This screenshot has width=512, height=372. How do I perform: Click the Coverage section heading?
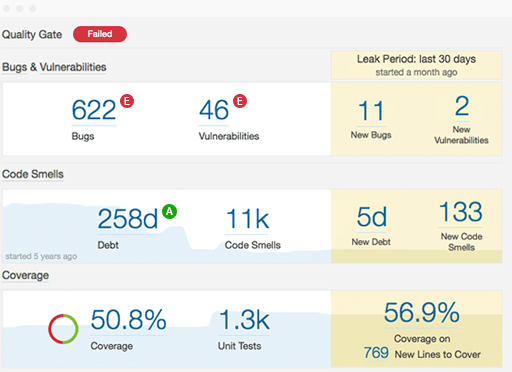(x=25, y=275)
